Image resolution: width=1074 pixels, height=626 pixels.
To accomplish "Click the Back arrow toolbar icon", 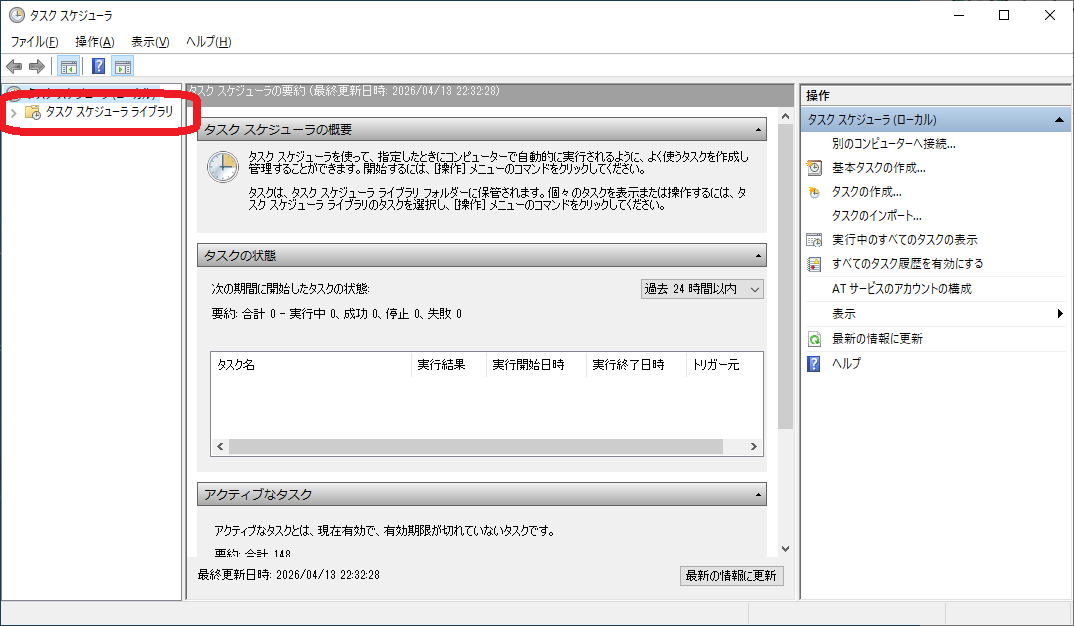I will click(14, 67).
